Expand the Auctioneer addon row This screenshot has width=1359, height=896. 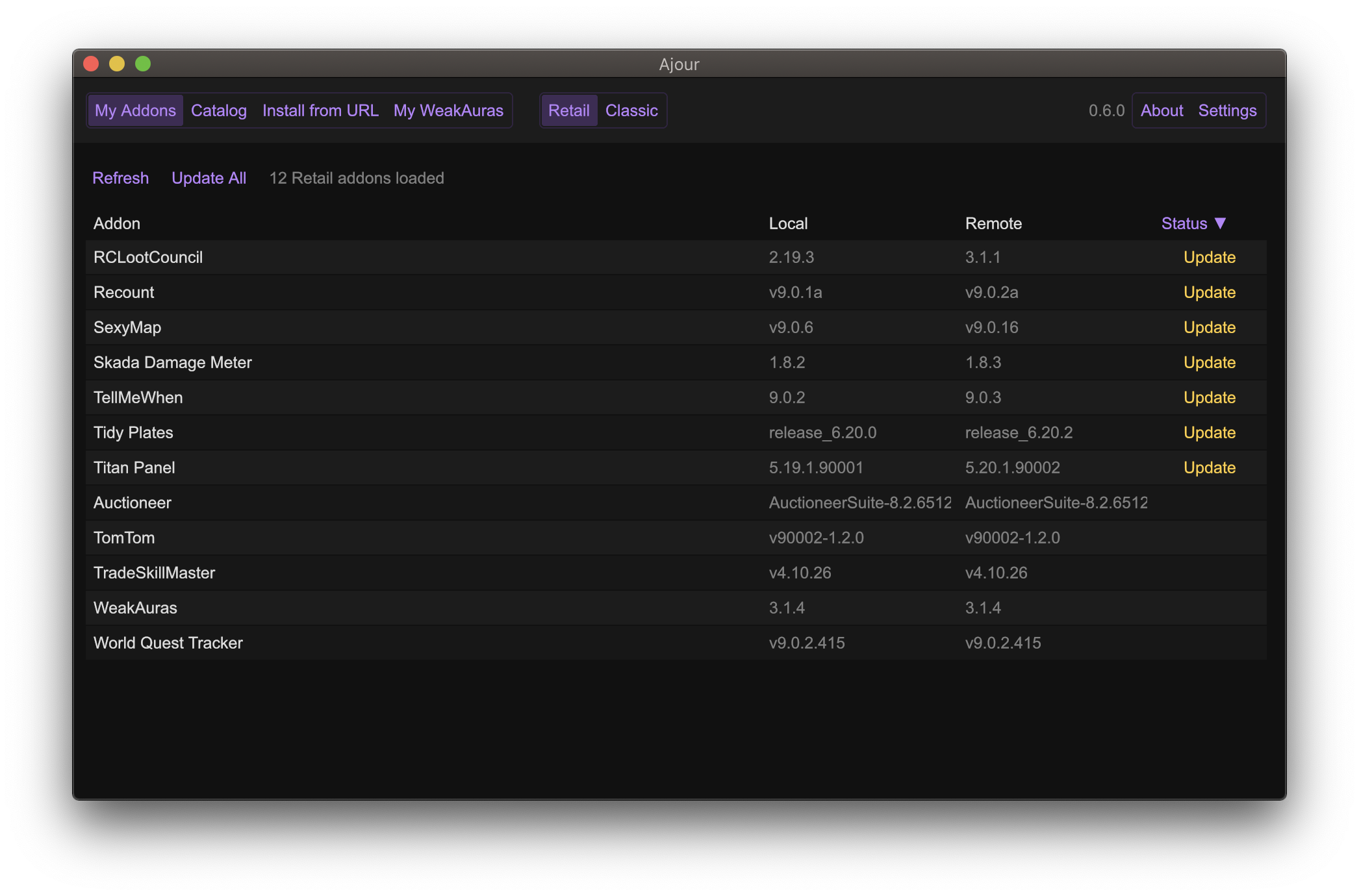tap(133, 503)
